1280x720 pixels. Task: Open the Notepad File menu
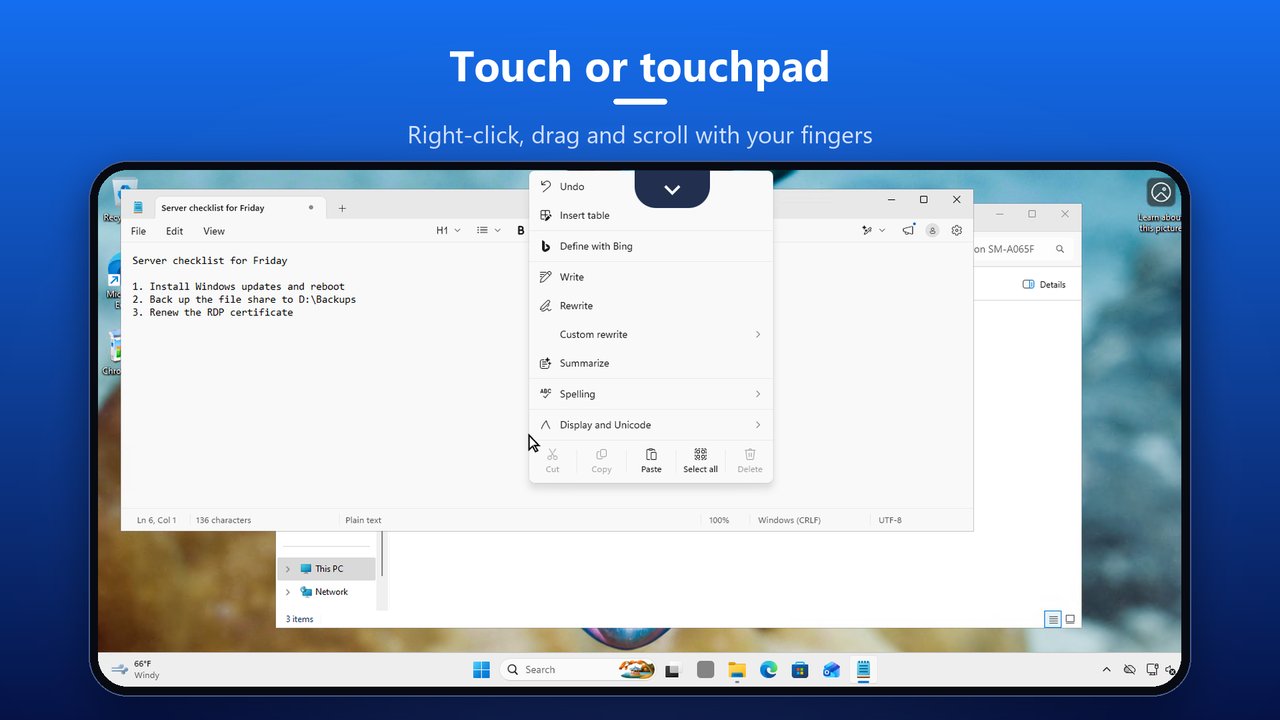(138, 231)
